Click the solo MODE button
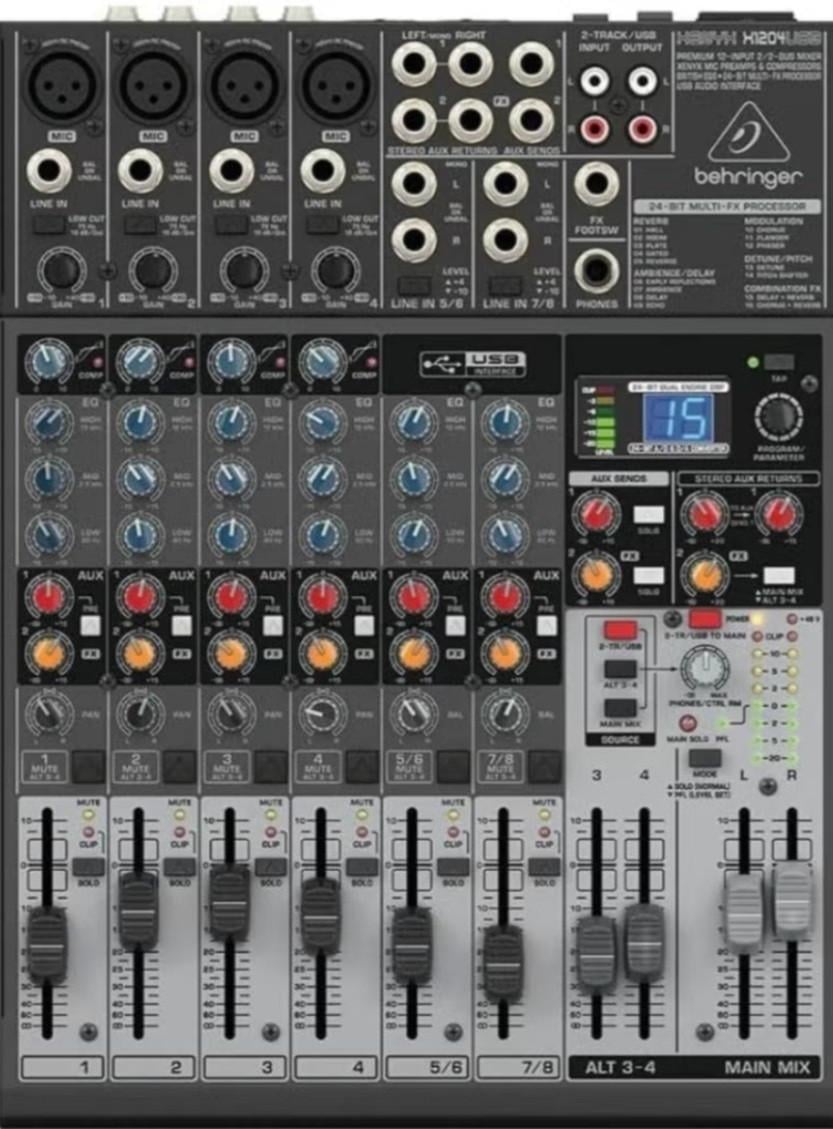Screen dimensions: 833x1129 [x=704, y=758]
